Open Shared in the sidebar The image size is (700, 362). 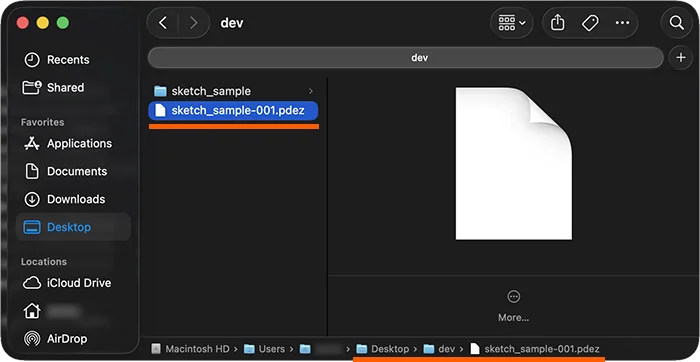pos(74,87)
